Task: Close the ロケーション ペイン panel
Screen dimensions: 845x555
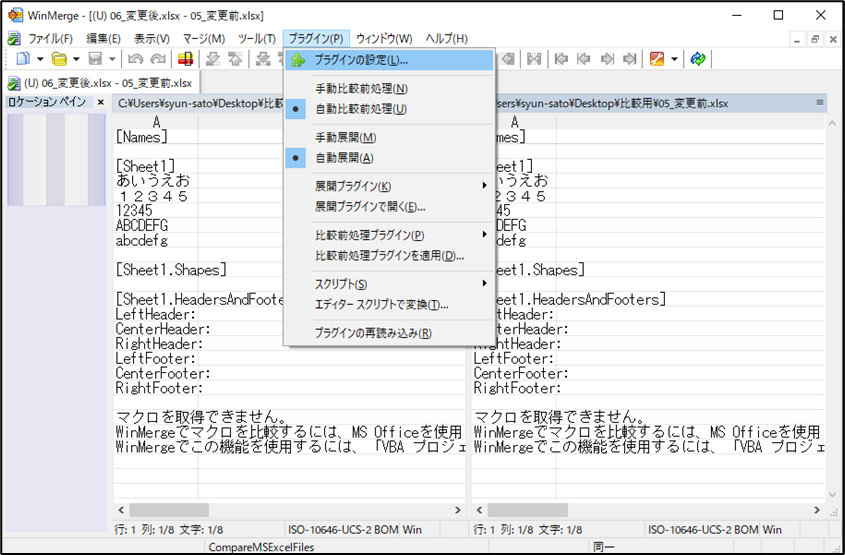Action: click(100, 103)
